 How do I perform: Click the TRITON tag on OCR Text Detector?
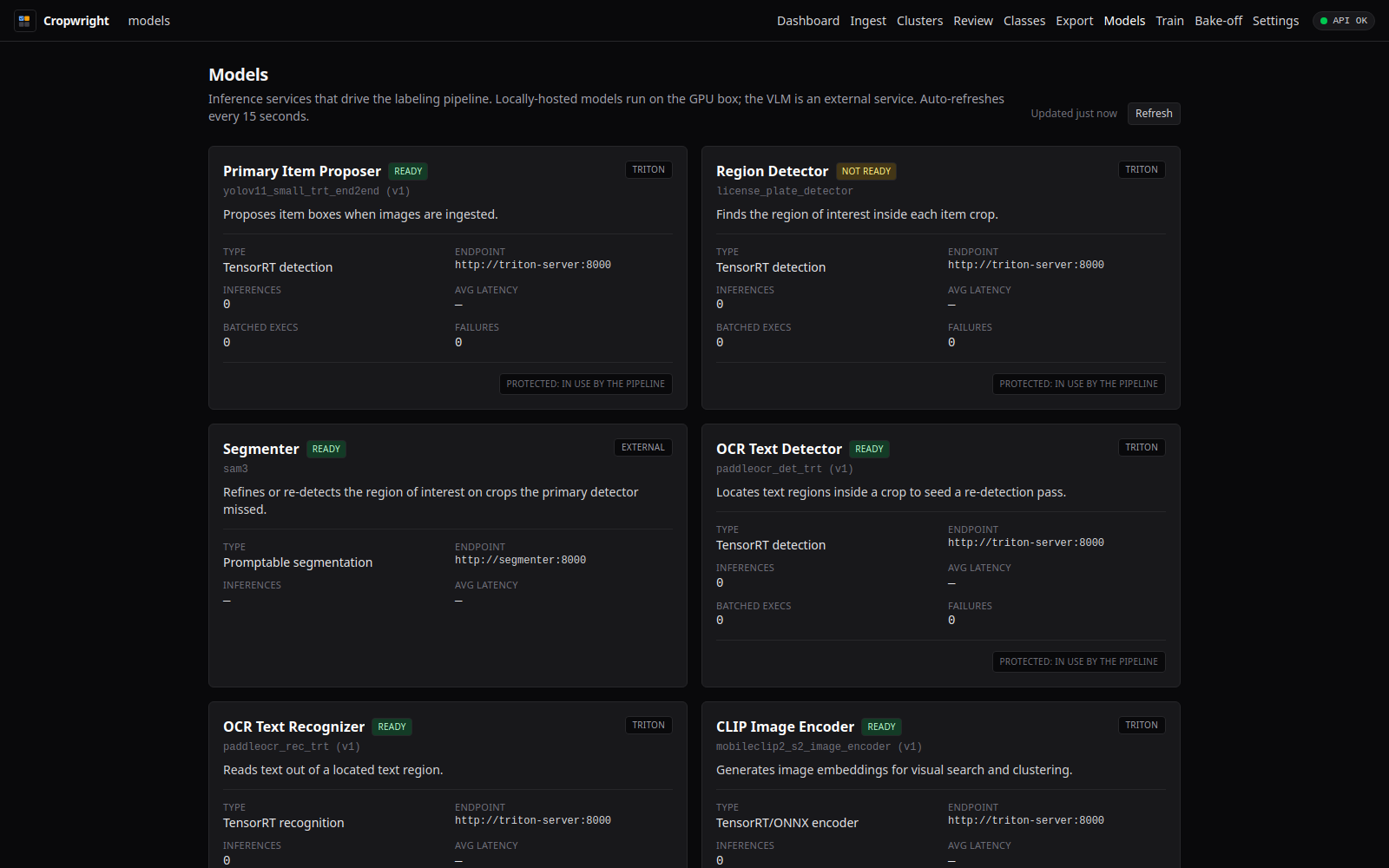click(1142, 448)
